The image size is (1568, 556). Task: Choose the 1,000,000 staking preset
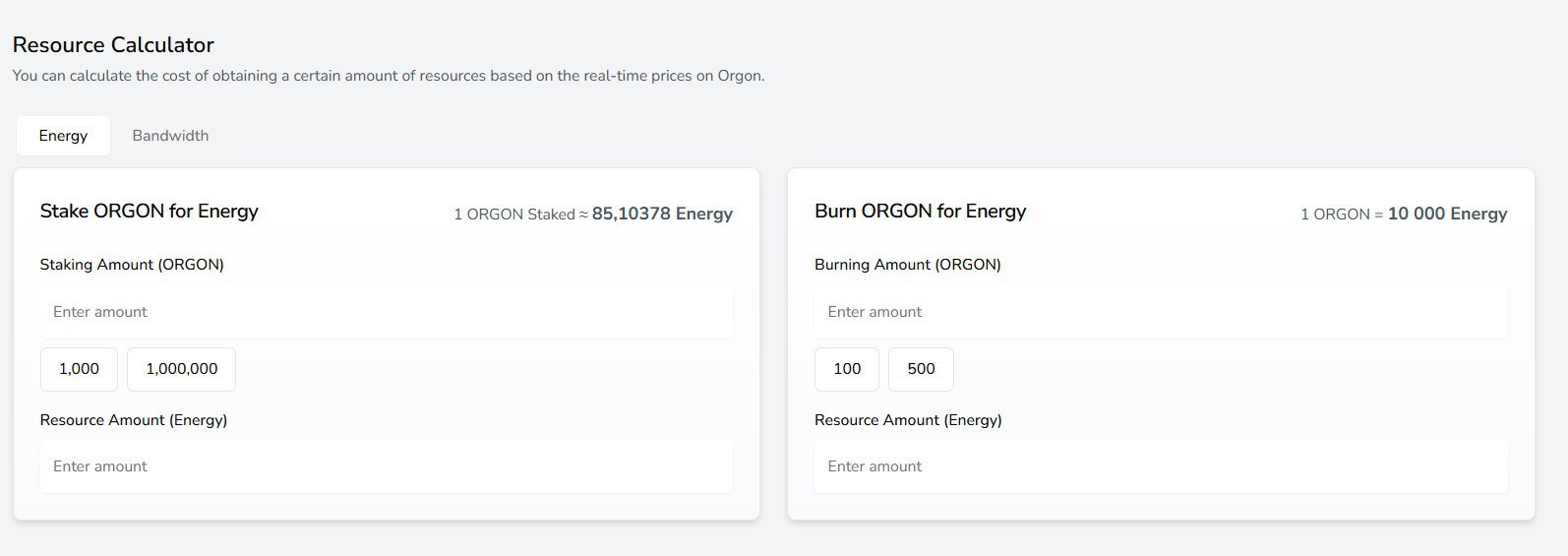pos(181,369)
